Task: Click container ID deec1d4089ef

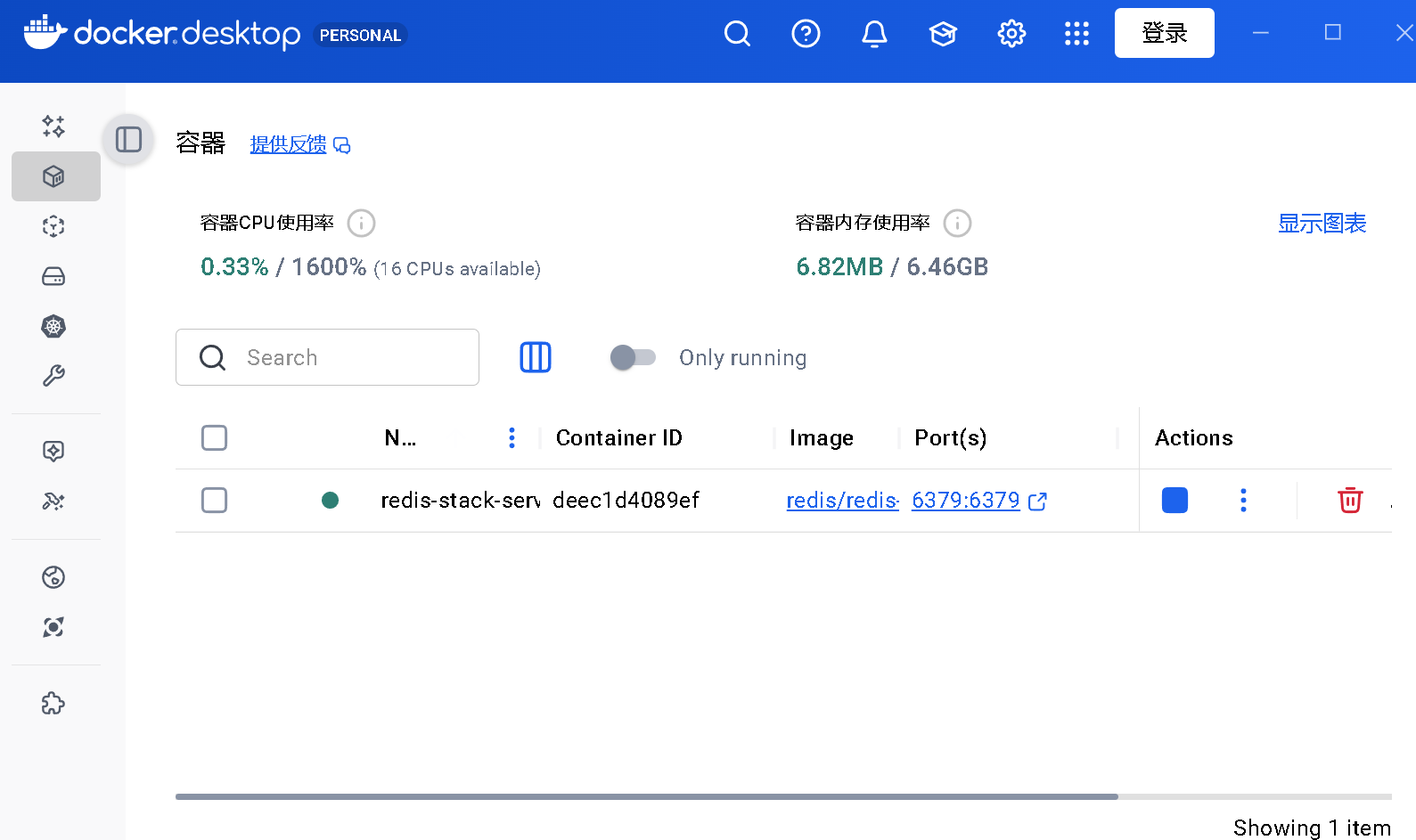Action: [x=626, y=500]
